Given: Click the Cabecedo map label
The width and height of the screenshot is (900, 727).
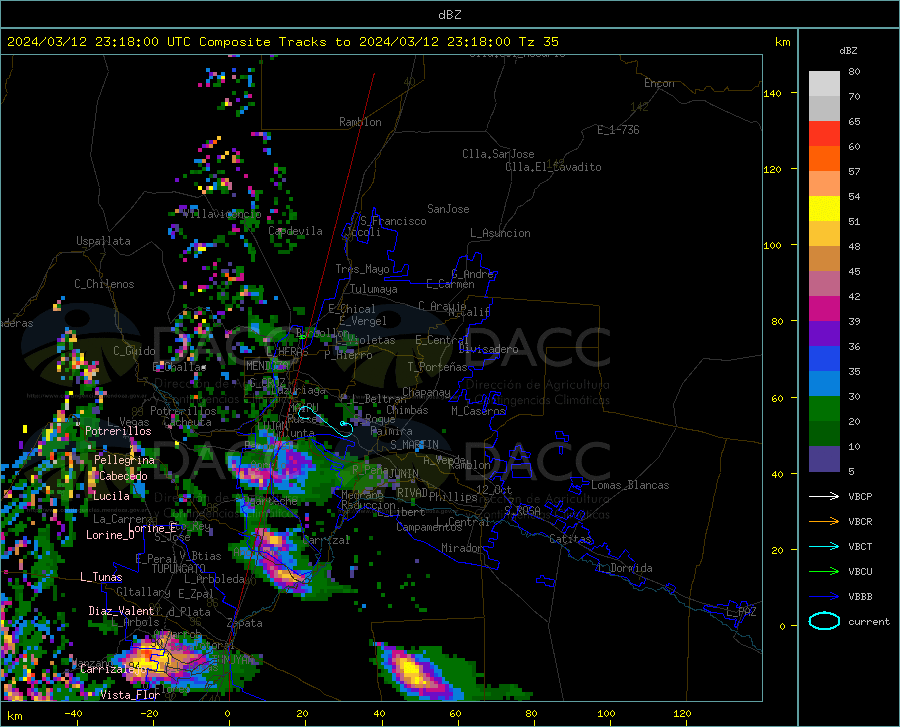Looking at the screenshot, I should (x=123, y=476).
